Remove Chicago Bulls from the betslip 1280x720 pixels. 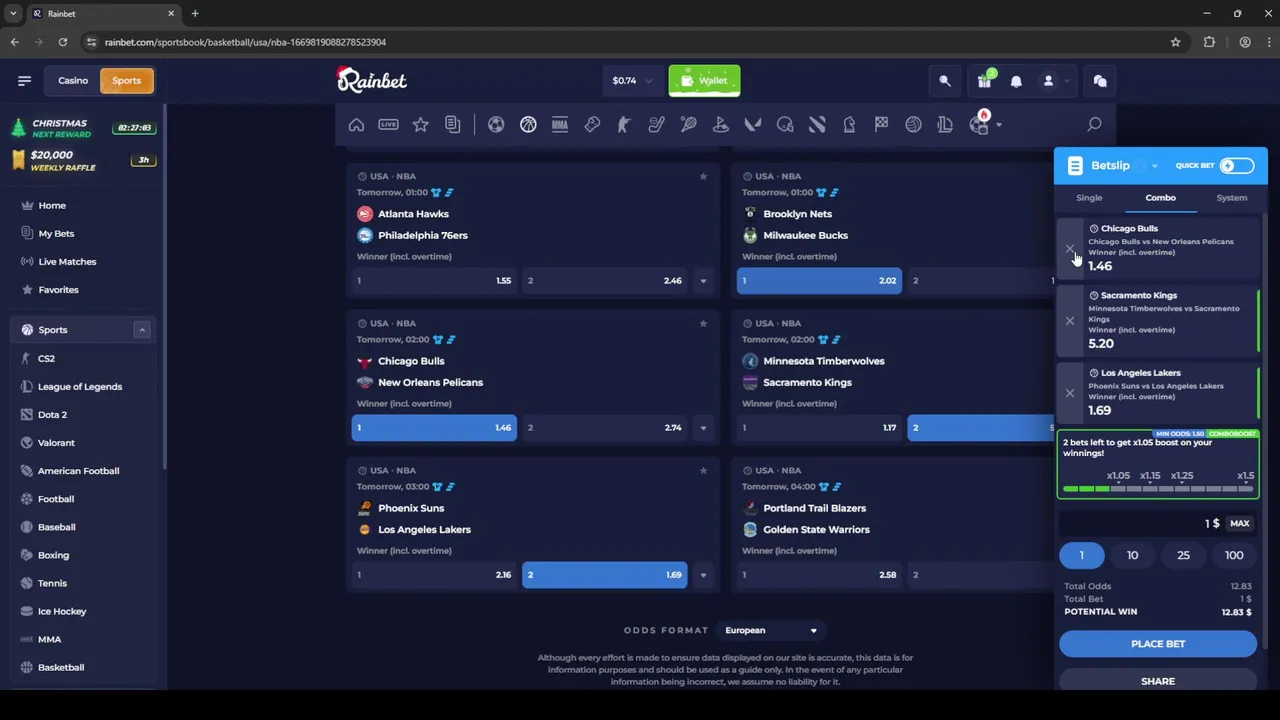click(x=1069, y=250)
